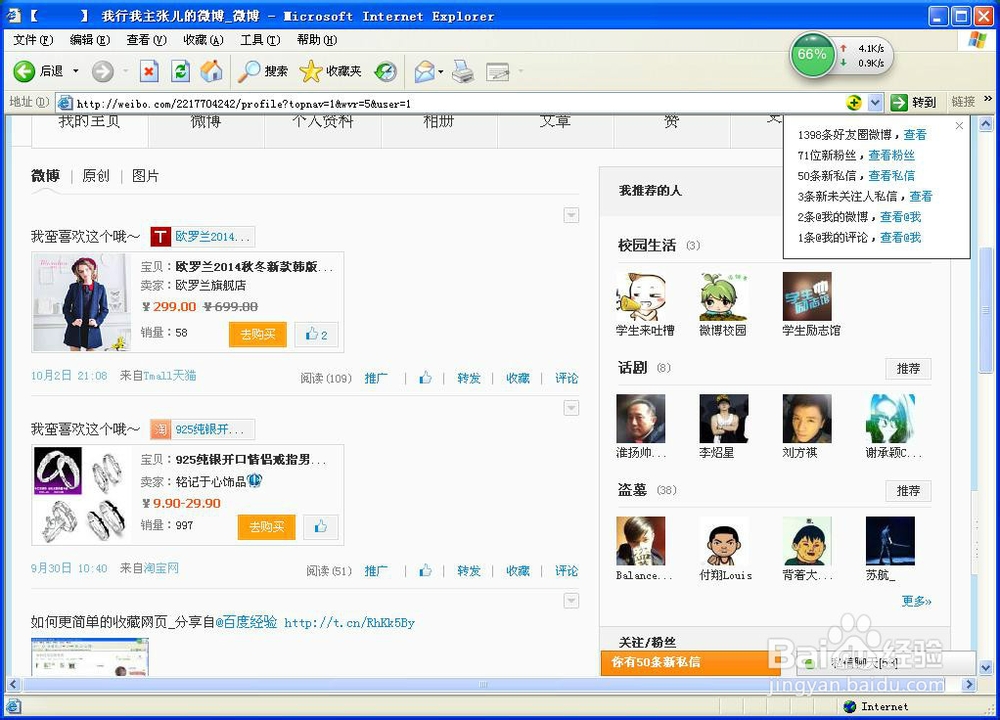Open the options arrow on the 925纯银 post
This screenshot has height=720, width=1000.
pos(571,408)
